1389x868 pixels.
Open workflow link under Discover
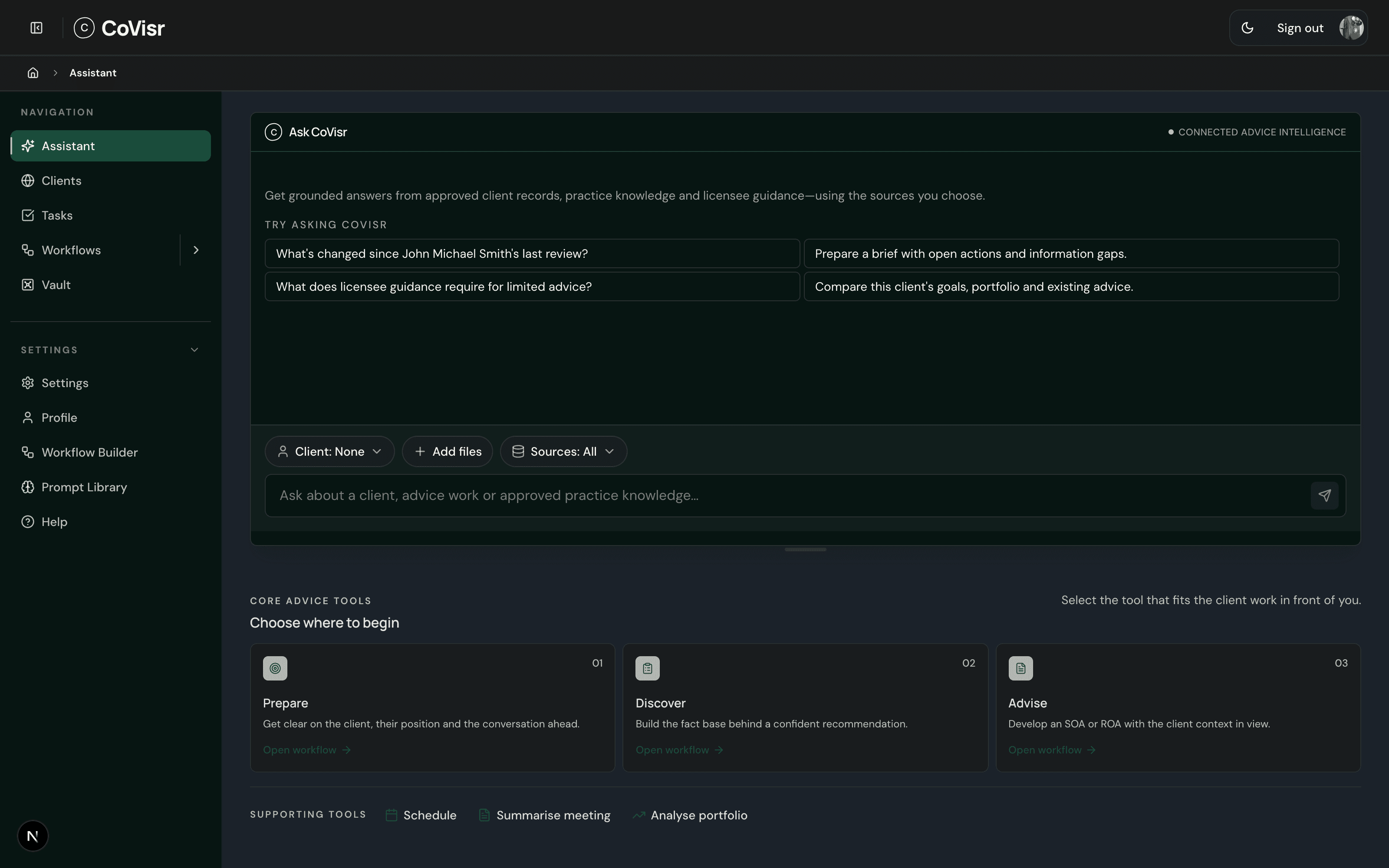click(679, 750)
